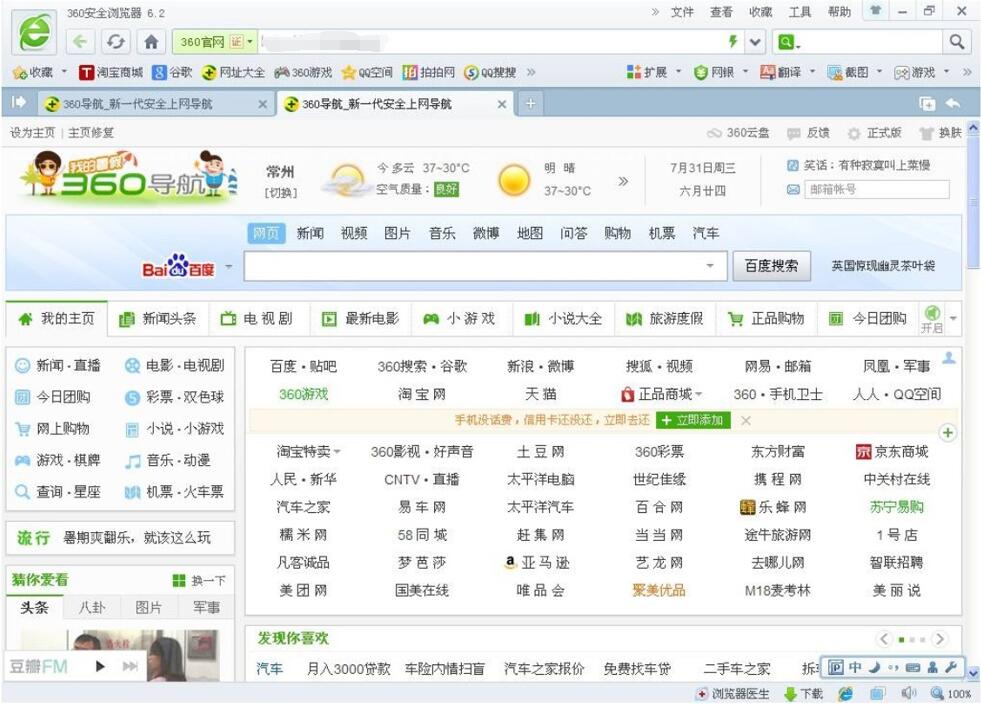Open QQ搜搜 bookmark
Viewport: 981px width, 704px height.
click(x=490, y=73)
